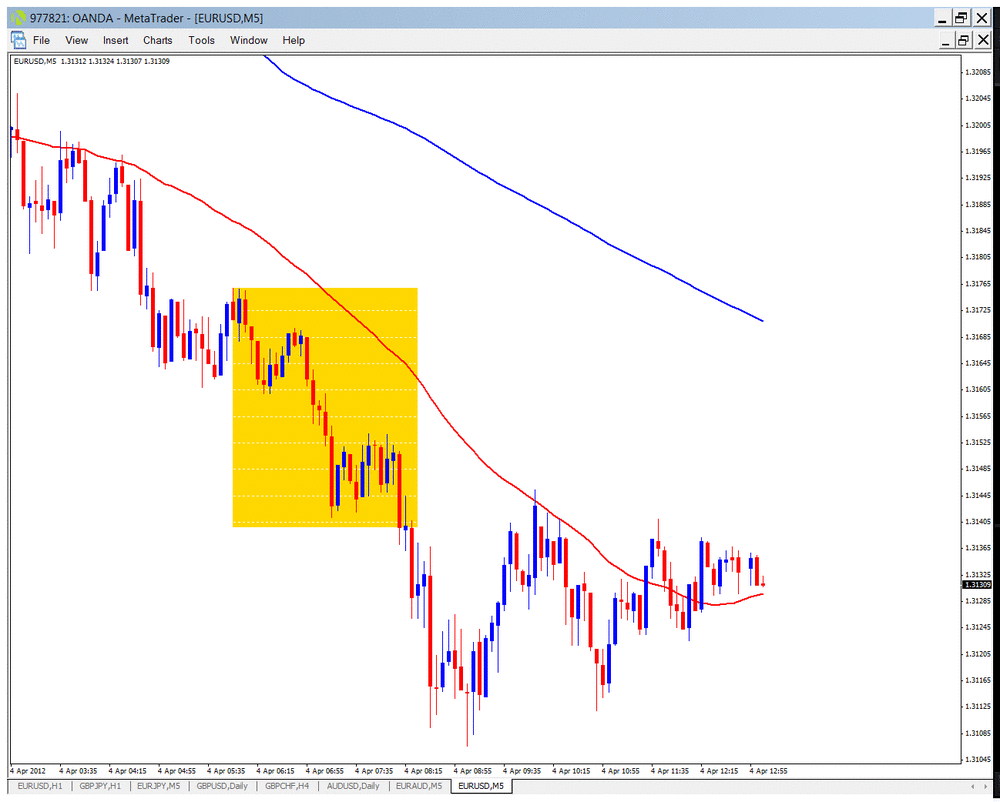The height and width of the screenshot is (802, 1000).
Task: Minimize the inner chart window
Action: click(x=945, y=41)
